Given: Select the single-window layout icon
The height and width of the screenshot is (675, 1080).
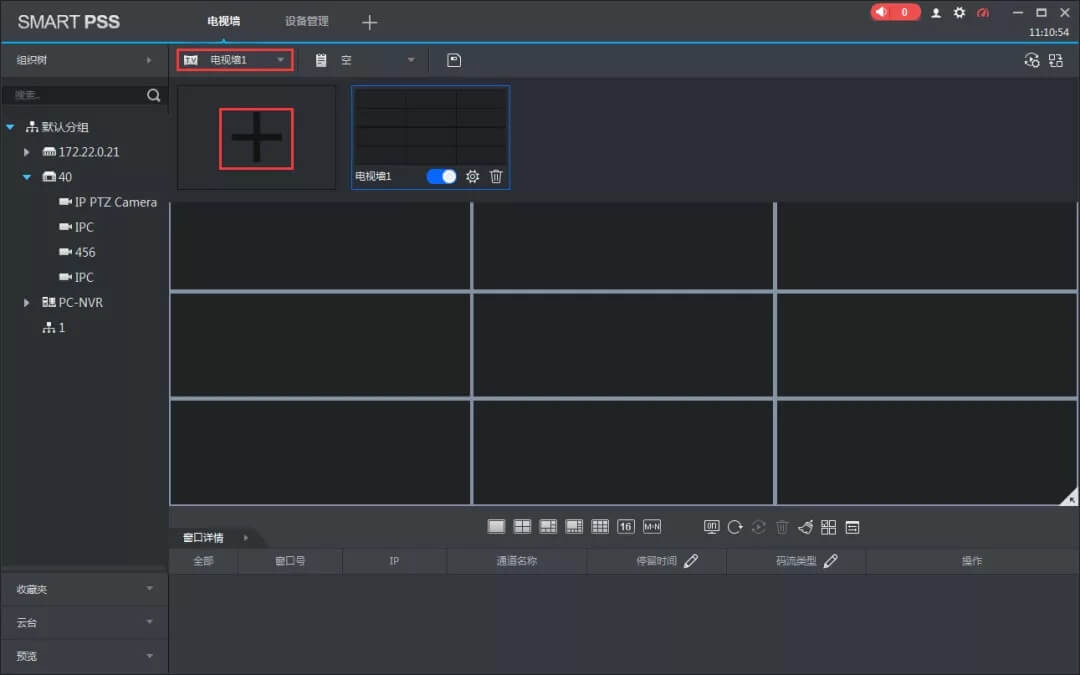Looking at the screenshot, I should (x=496, y=527).
